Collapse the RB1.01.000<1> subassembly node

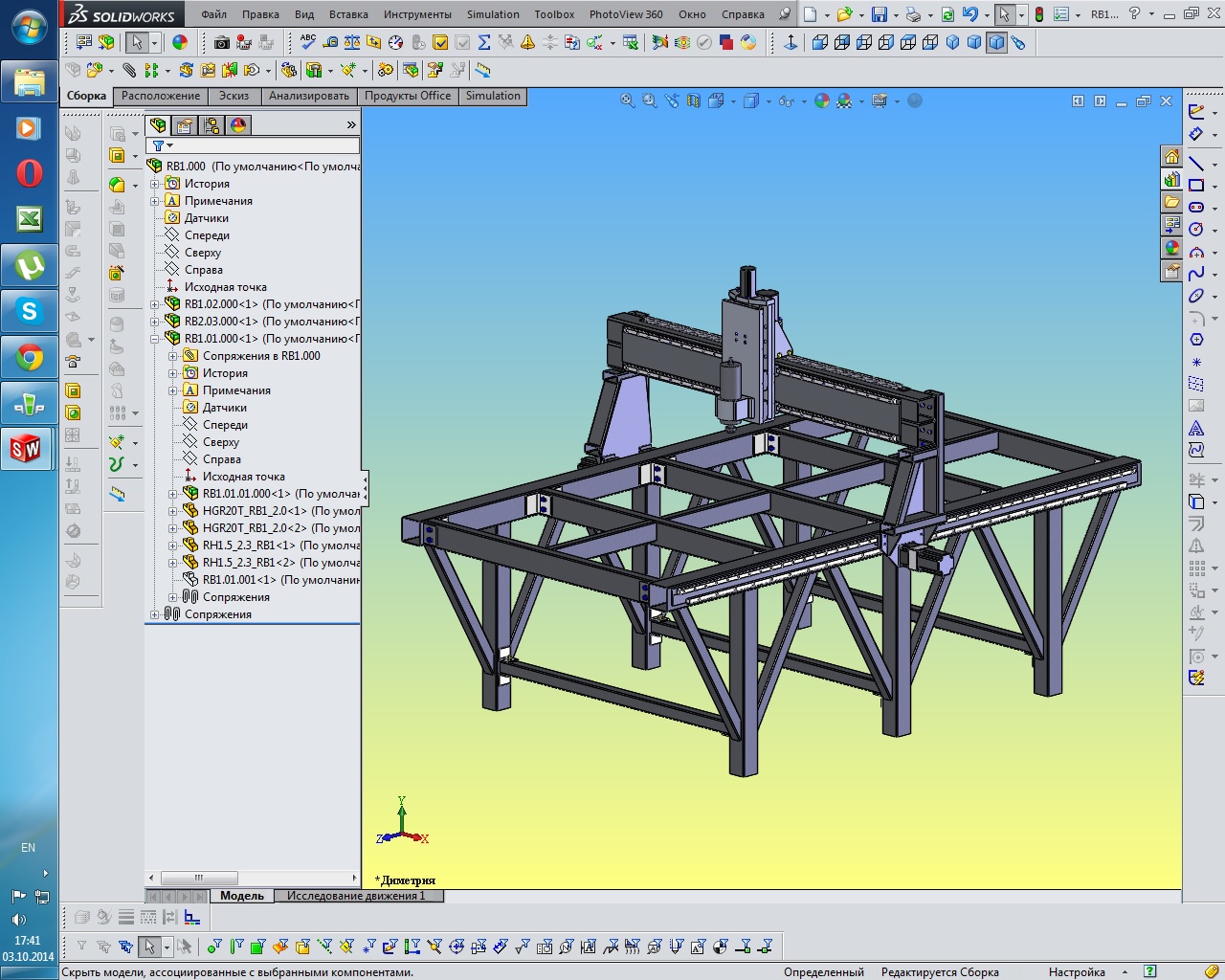155,339
